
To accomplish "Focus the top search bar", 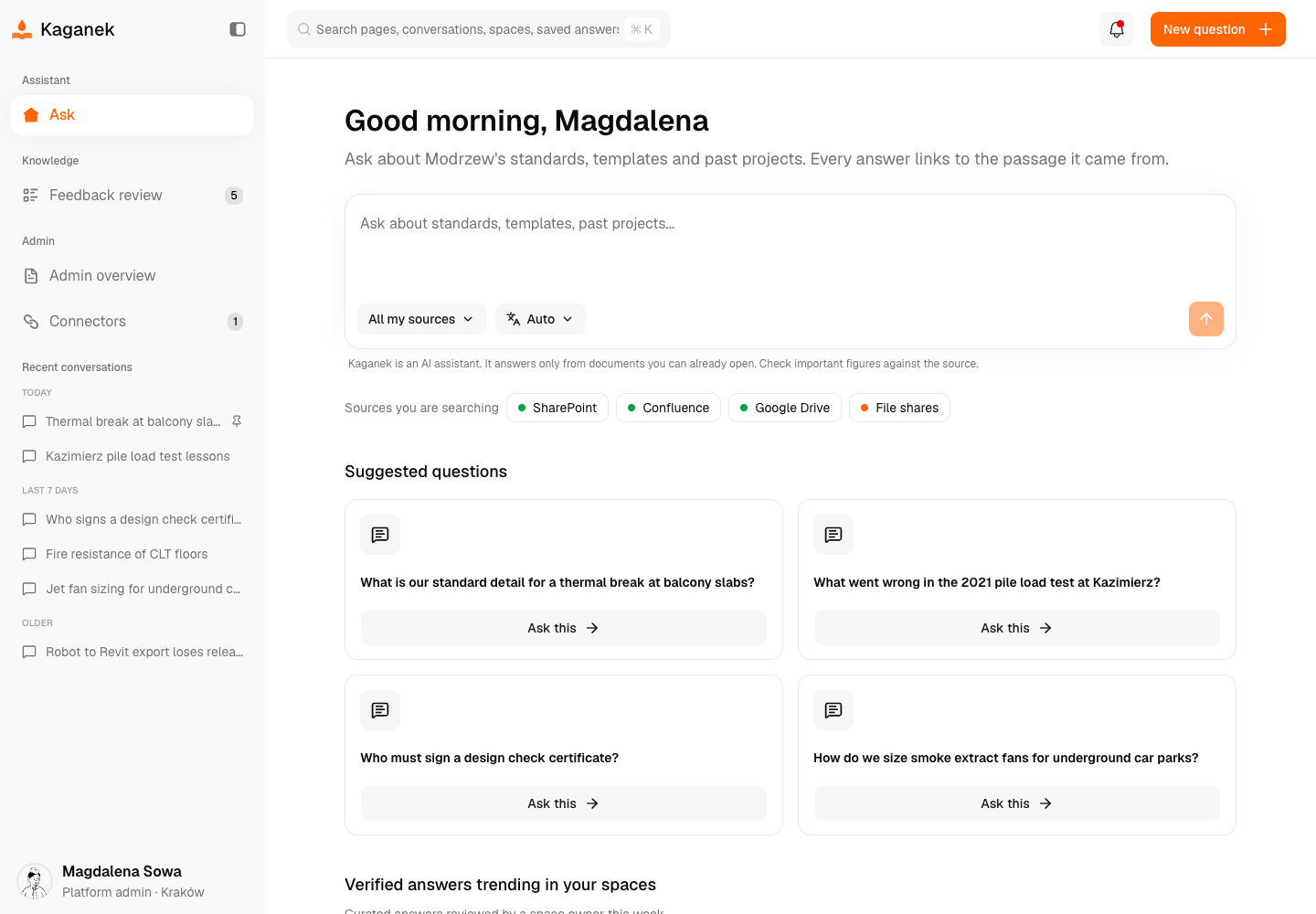I will [479, 29].
